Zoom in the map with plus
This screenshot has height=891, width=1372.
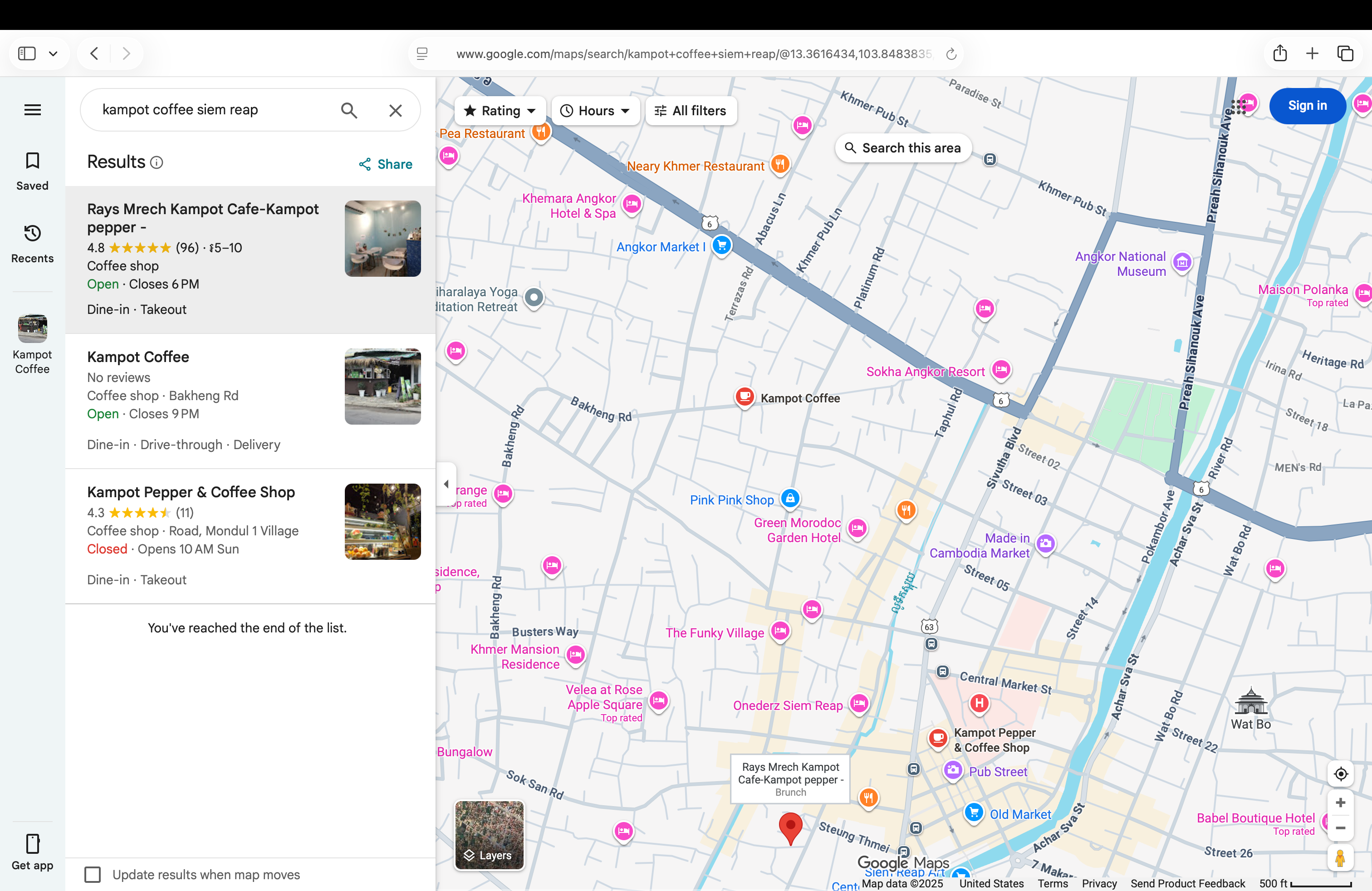[1340, 803]
